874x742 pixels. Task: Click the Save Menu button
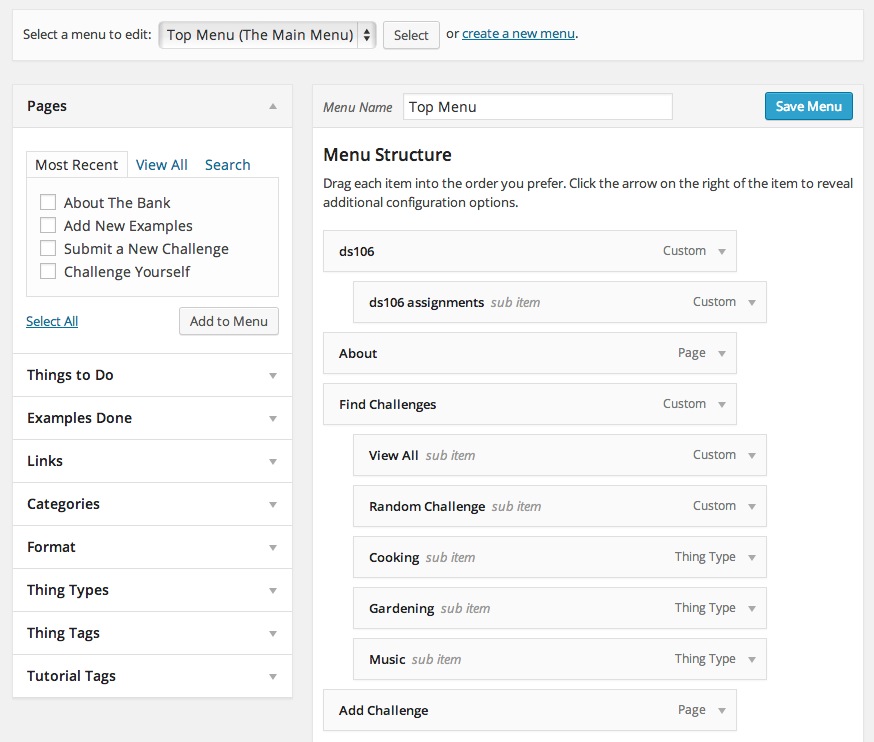(808, 106)
